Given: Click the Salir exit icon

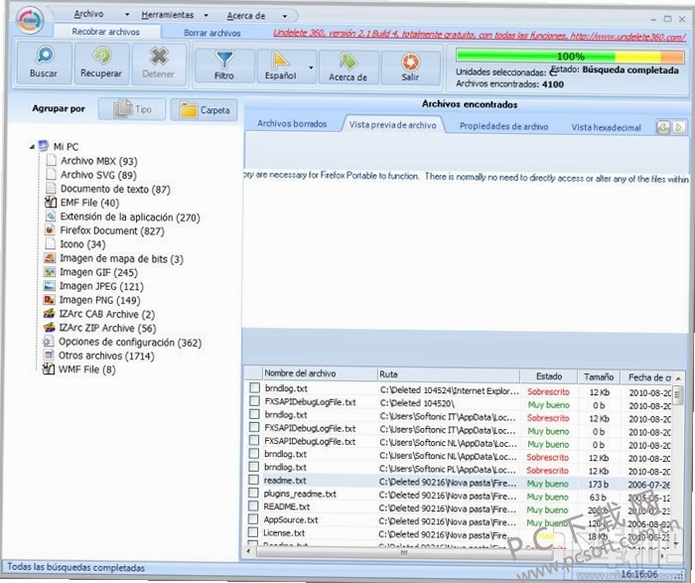Looking at the screenshot, I should pos(410,62).
